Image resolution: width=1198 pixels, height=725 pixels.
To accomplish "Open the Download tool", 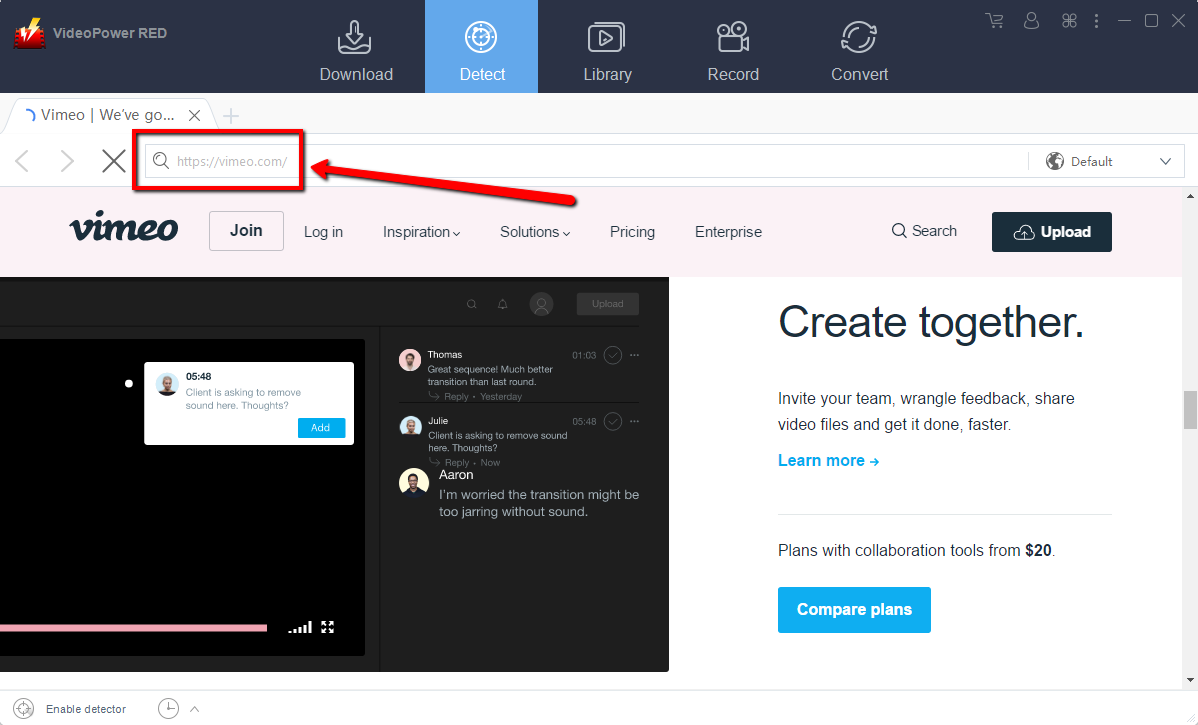I will pyautogui.click(x=355, y=47).
